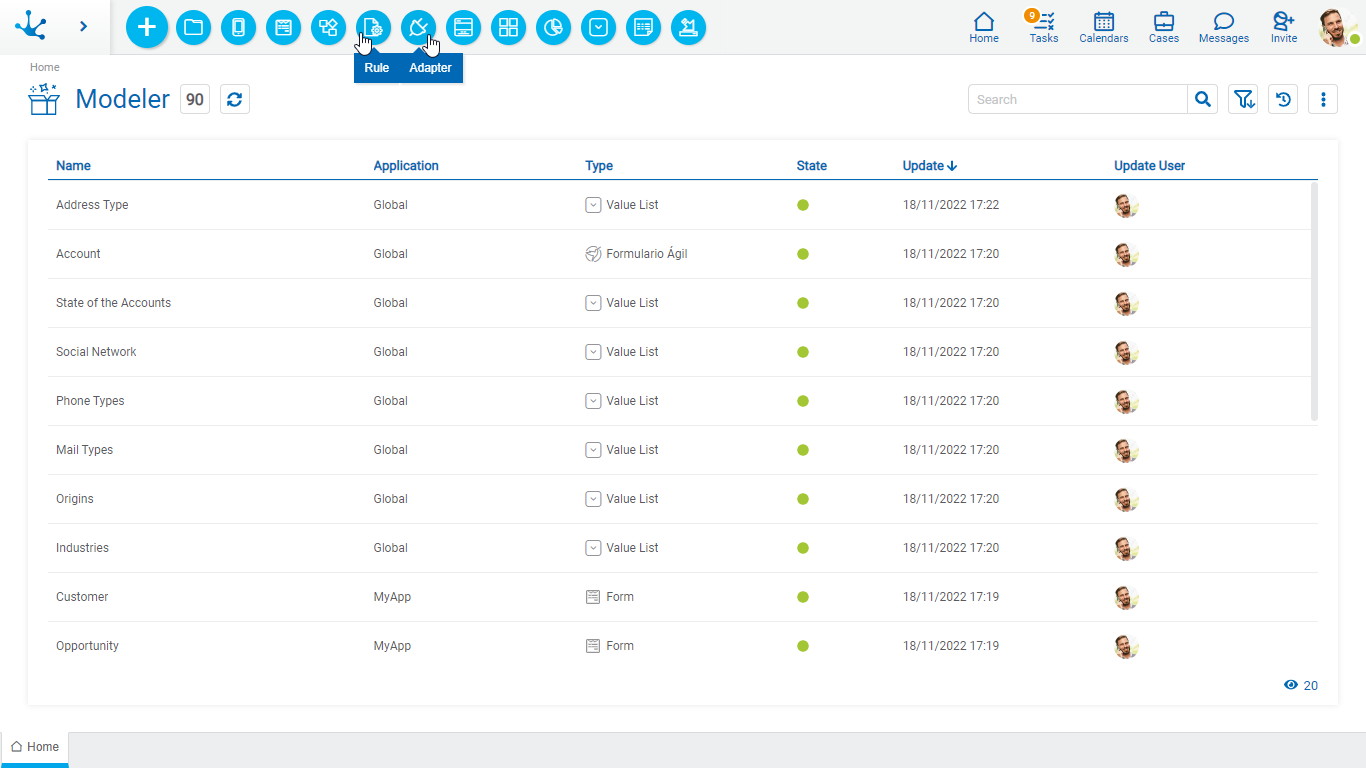This screenshot has height=768, width=1366.
Task: Click update user avatar in Industries row
Action: coord(1127,548)
